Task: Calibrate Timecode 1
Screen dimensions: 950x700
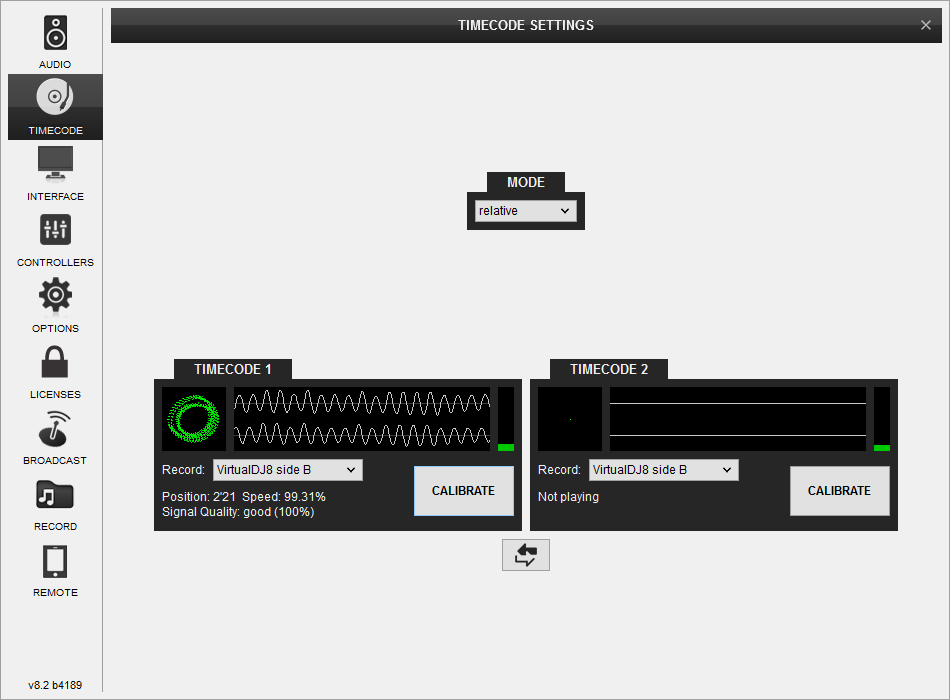Action: 463,491
